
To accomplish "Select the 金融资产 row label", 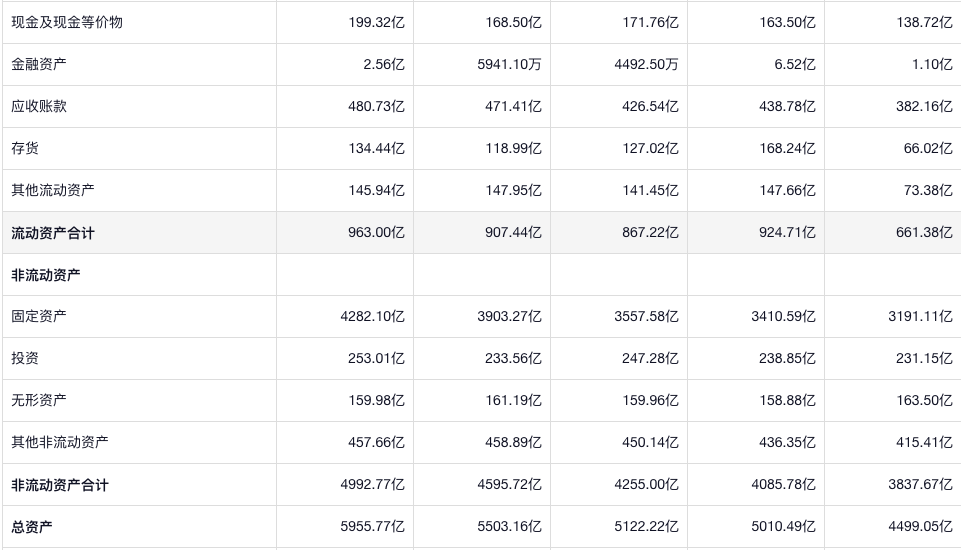I will pos(40,64).
